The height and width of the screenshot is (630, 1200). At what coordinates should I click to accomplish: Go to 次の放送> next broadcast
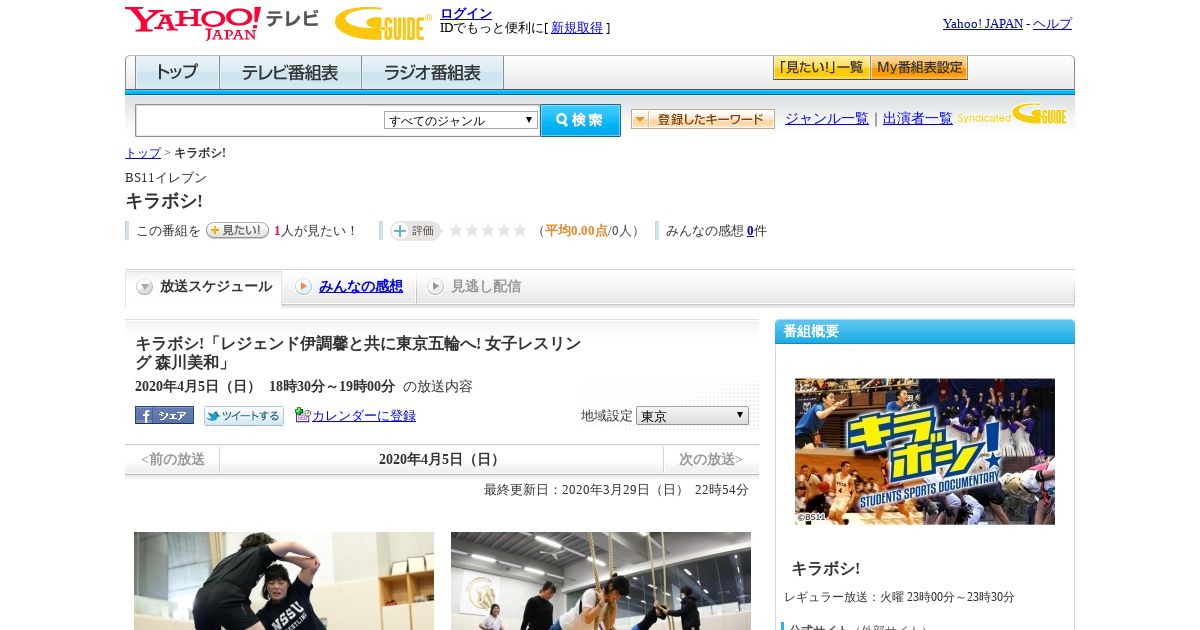(x=711, y=460)
